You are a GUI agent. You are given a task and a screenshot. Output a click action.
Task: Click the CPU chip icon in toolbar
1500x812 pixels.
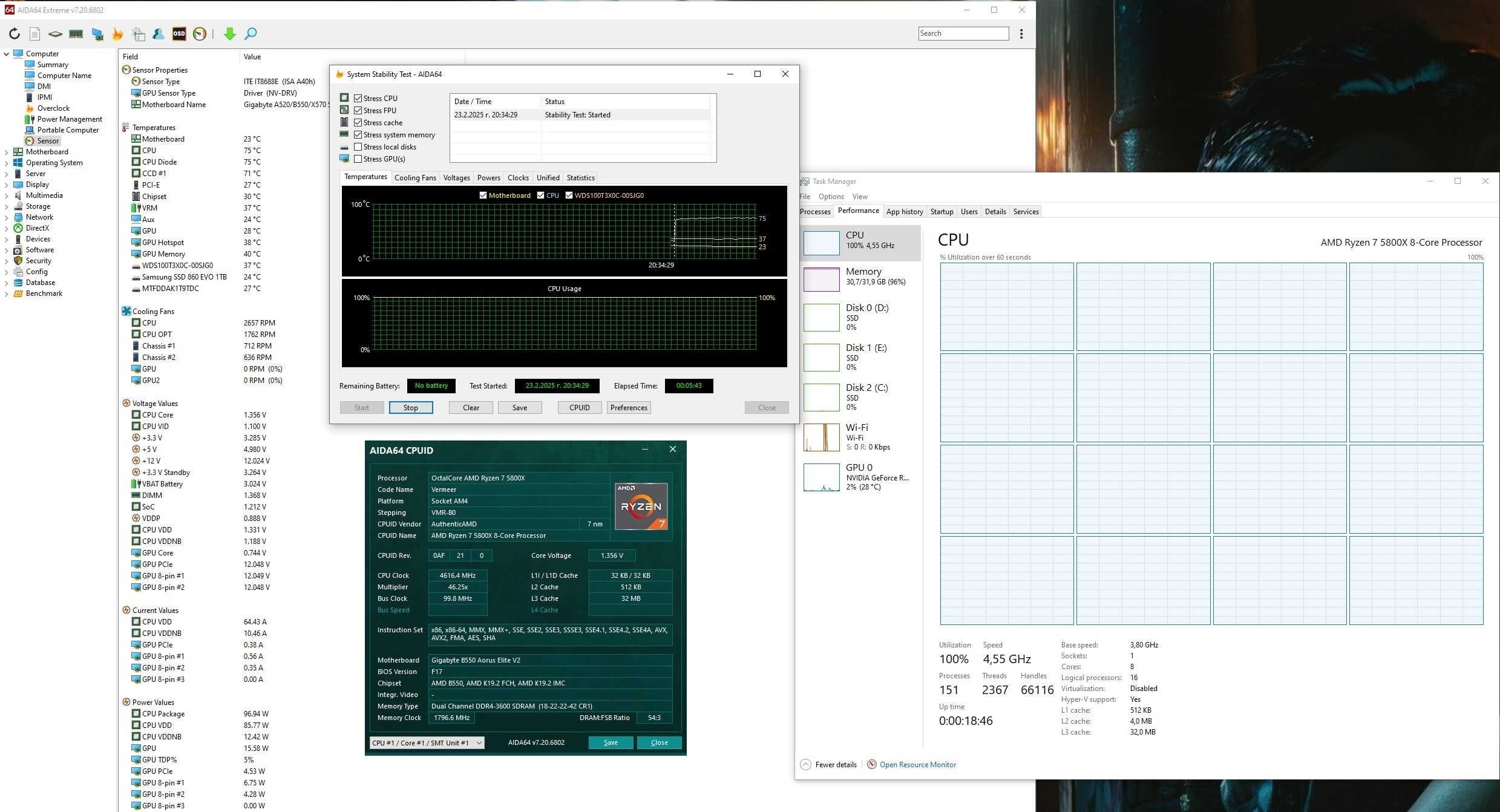pos(55,34)
